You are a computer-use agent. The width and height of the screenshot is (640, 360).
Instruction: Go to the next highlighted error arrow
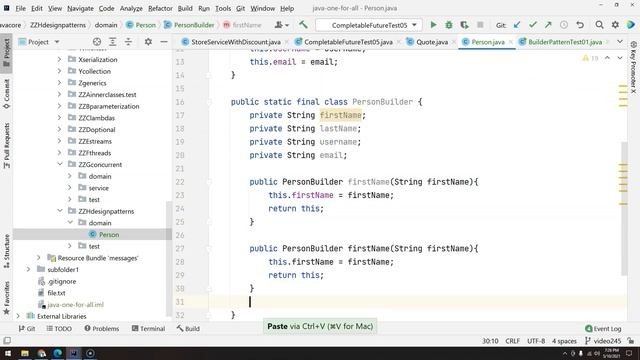point(620,58)
